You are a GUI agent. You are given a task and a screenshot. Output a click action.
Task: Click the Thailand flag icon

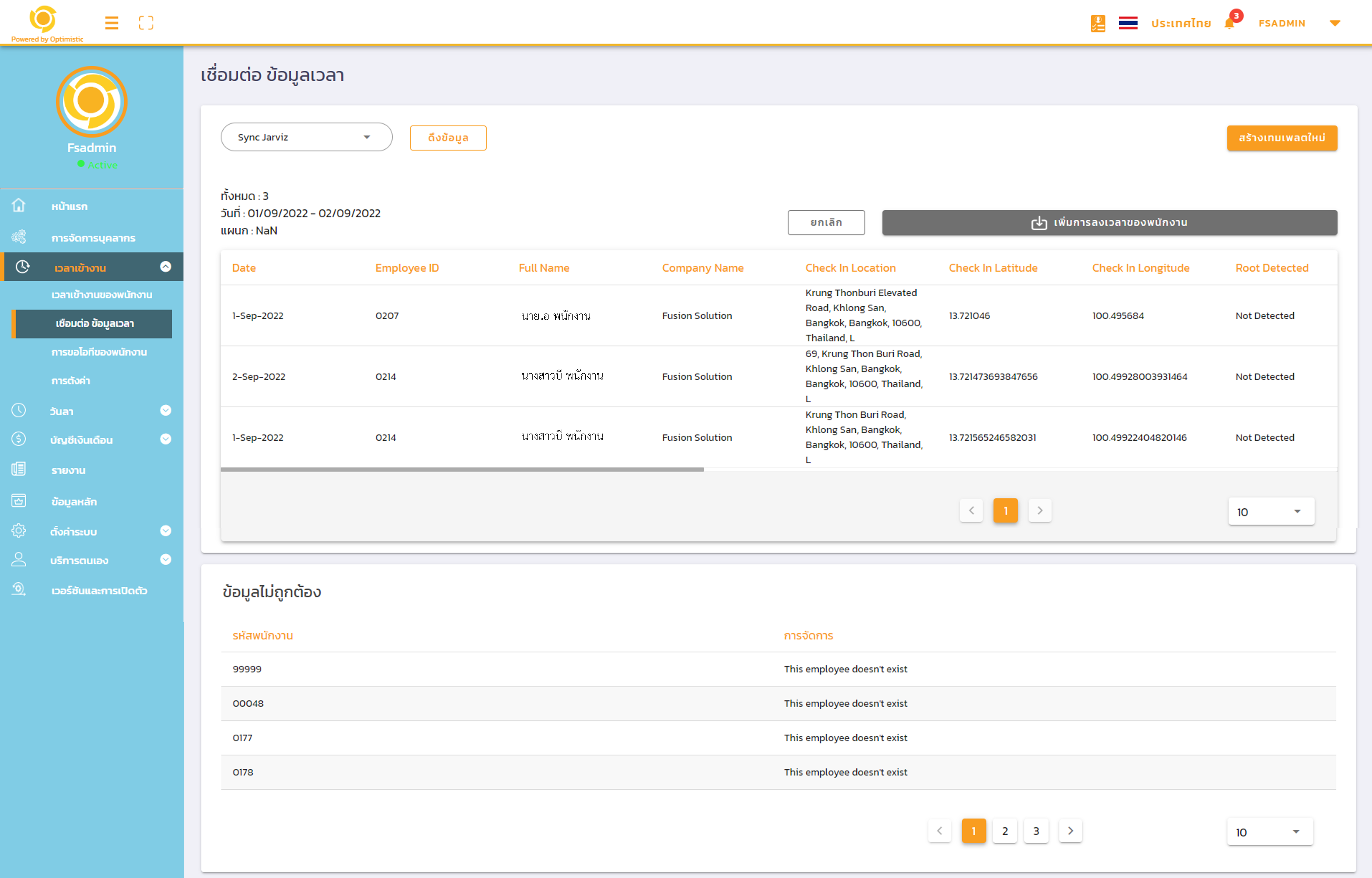(x=1128, y=23)
